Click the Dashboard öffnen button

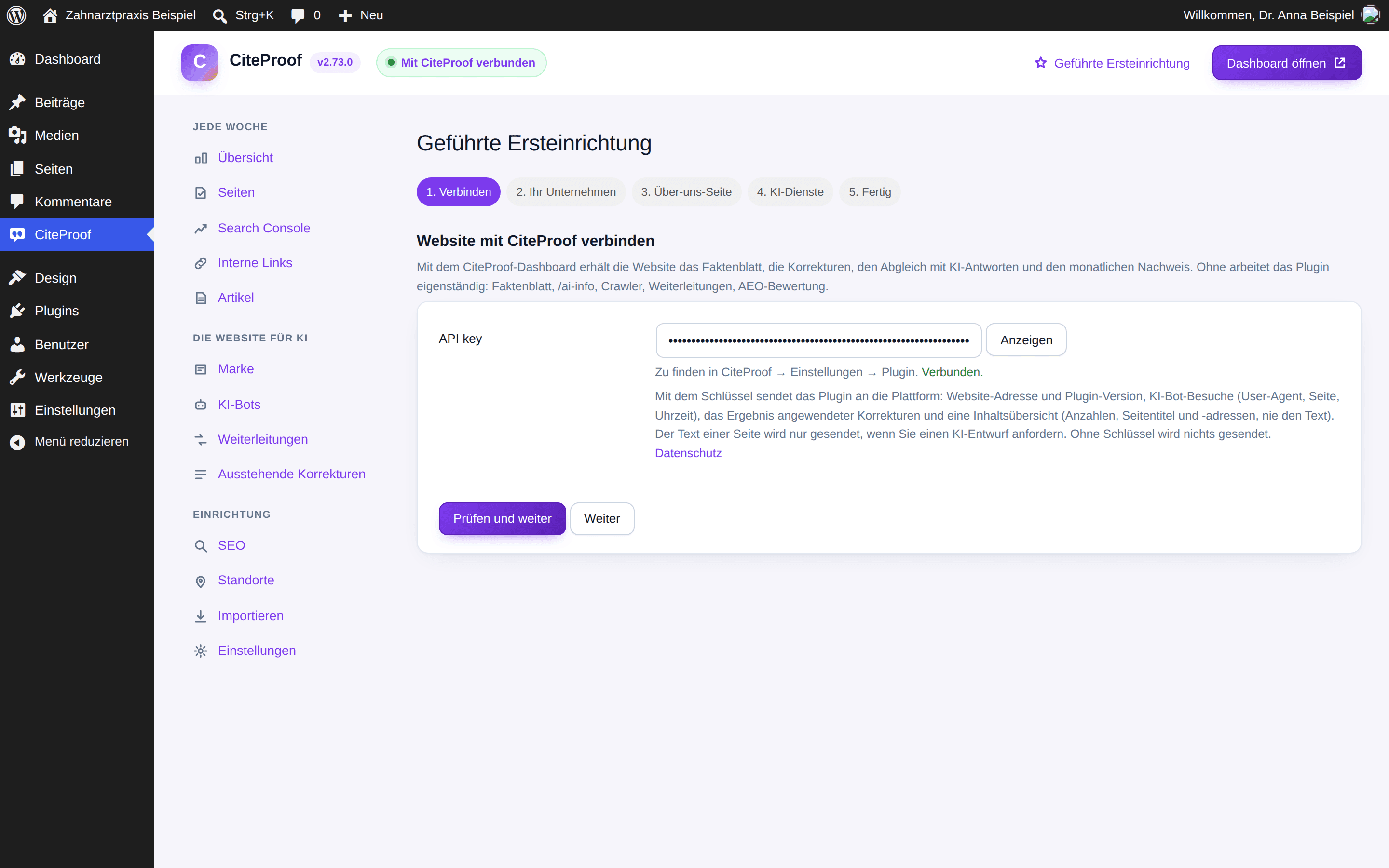1286,63
